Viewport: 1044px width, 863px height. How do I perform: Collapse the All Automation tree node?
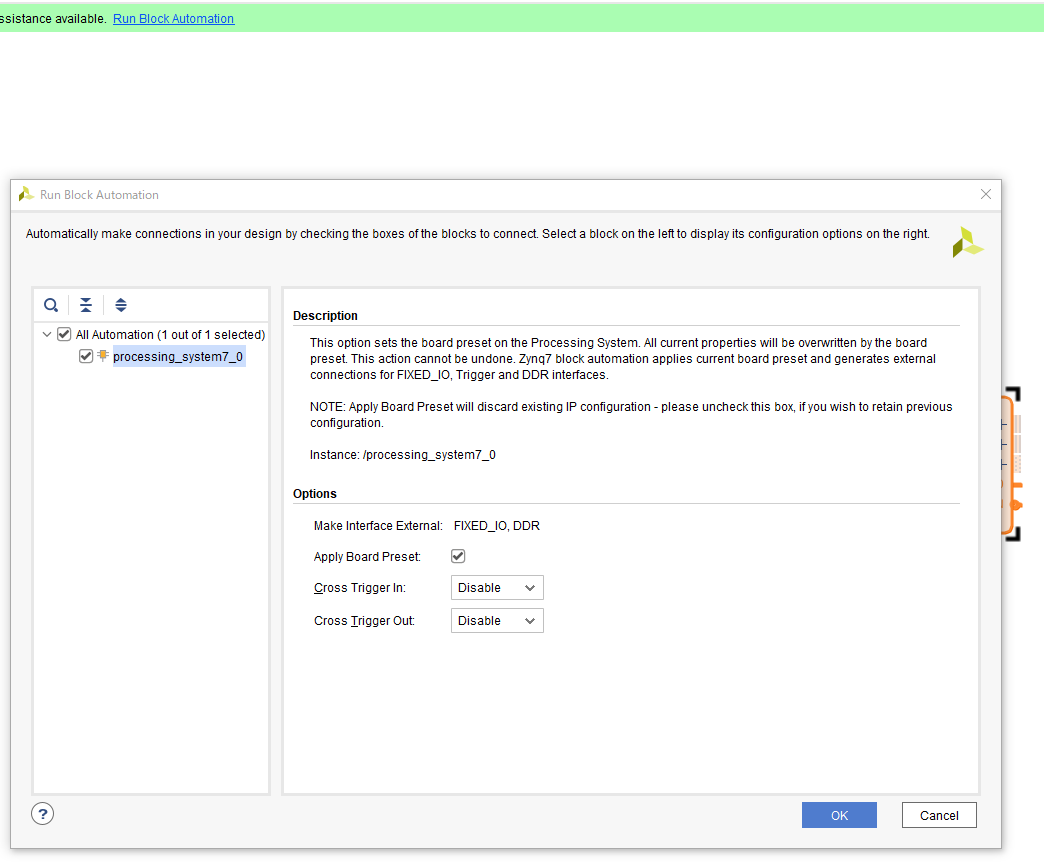tap(47, 334)
